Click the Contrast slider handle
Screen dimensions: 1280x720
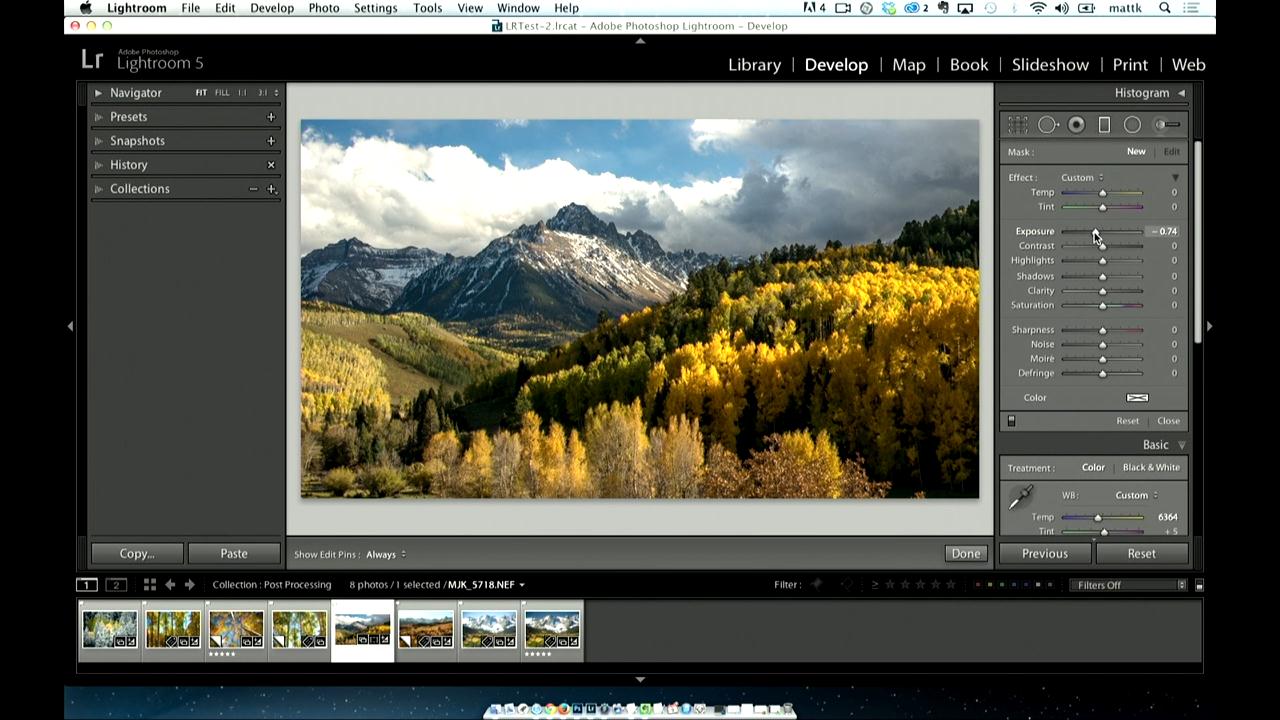(1103, 246)
